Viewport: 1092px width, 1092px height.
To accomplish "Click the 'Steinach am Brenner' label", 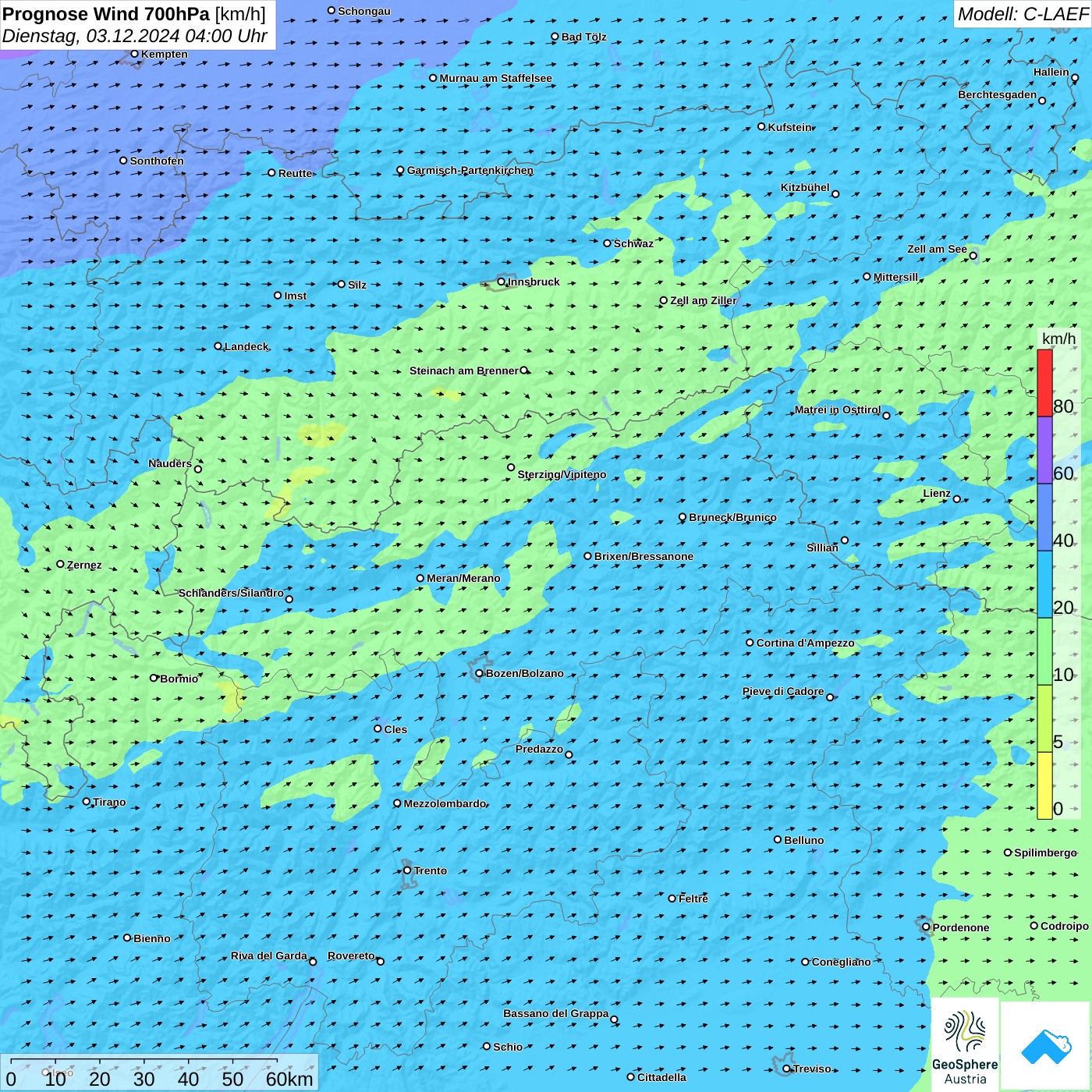I will (x=464, y=370).
